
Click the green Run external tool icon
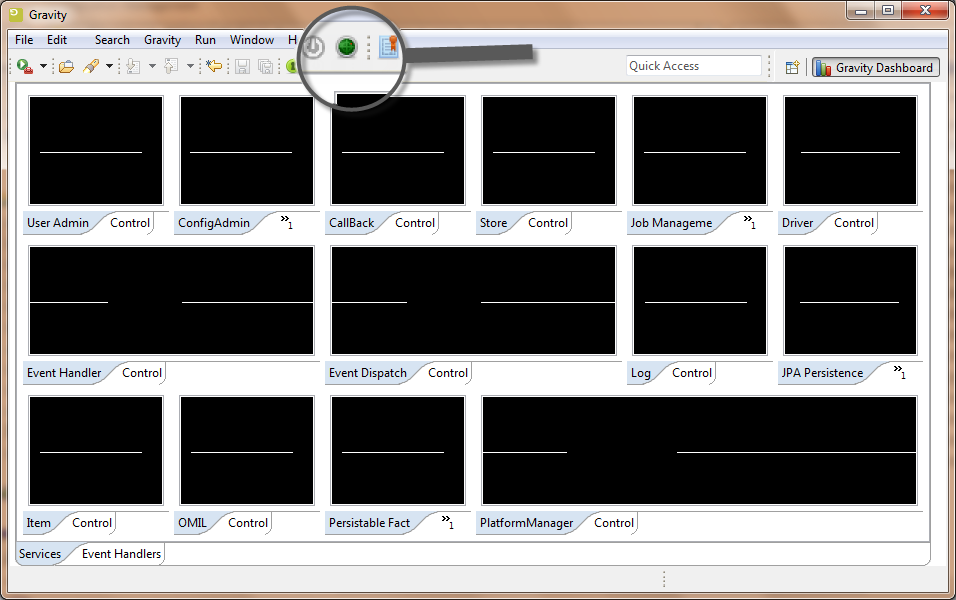(x=24, y=66)
